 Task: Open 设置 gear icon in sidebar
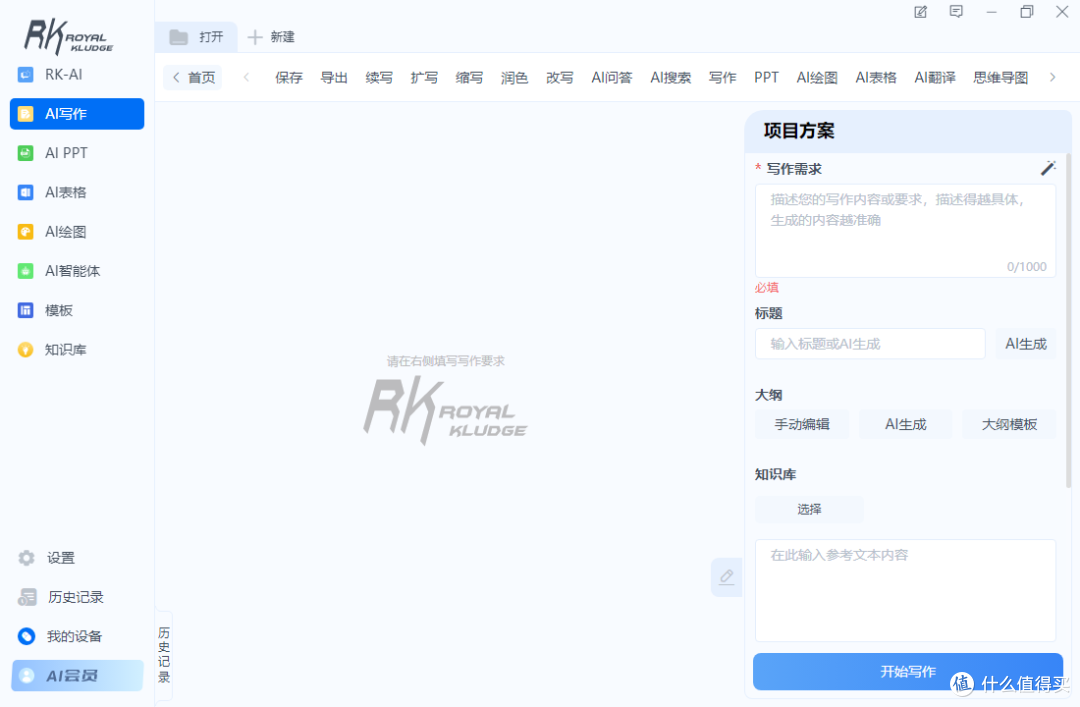pos(26,557)
